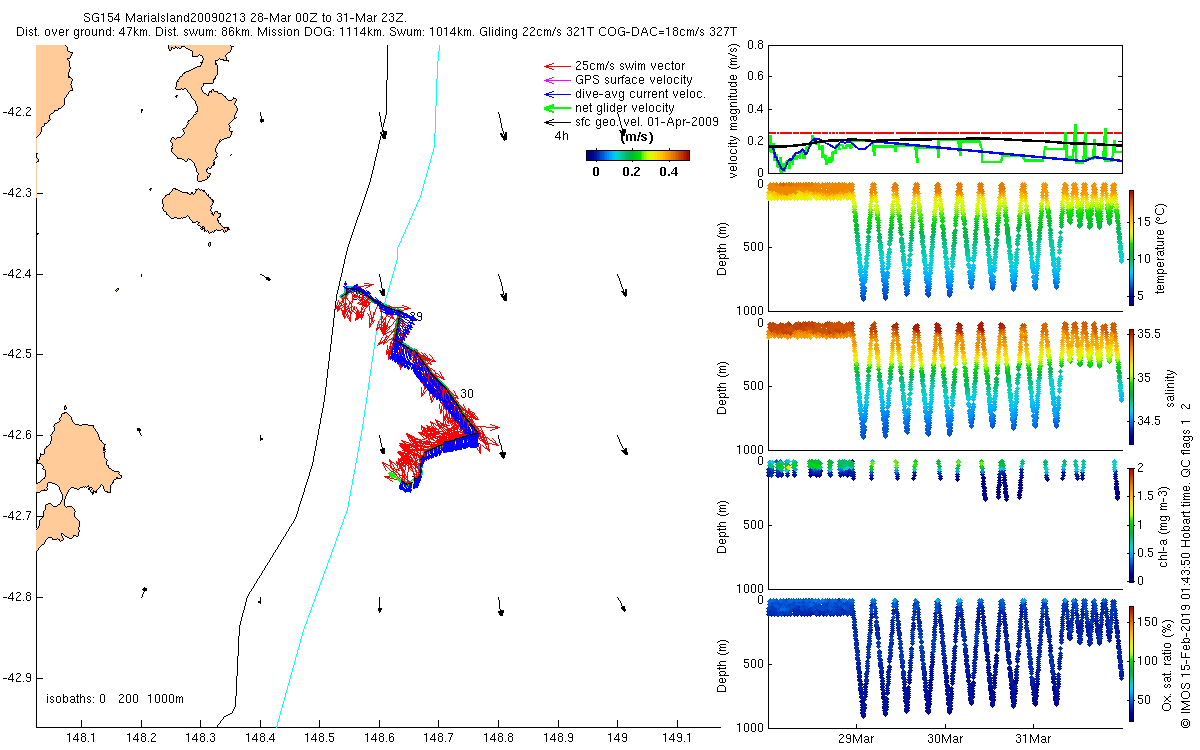Click the blue dive-avg current legend arrow
Image resolution: width=1200 pixels, height=750 pixels.
click(555, 94)
